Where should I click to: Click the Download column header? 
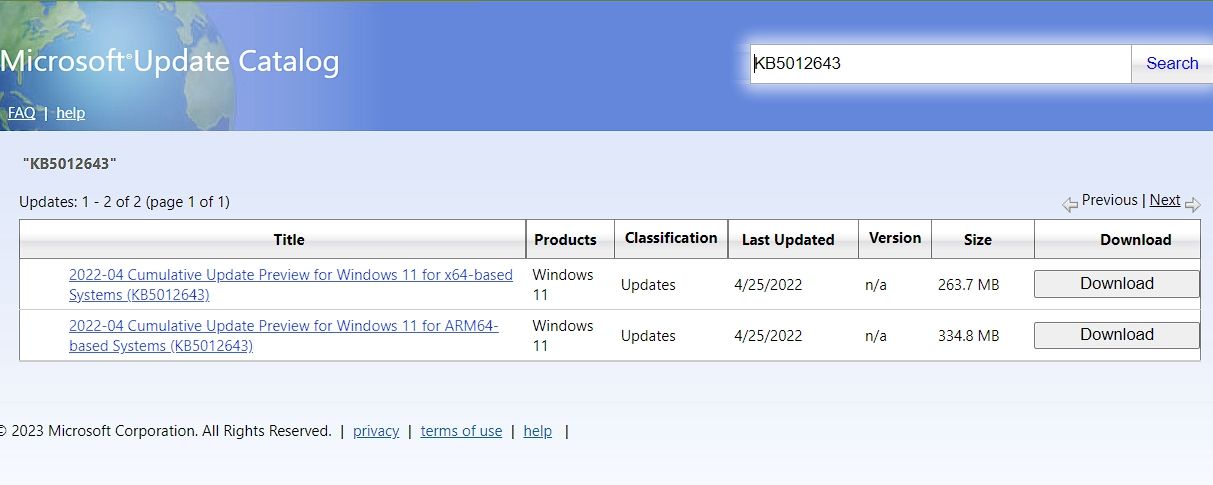click(x=1136, y=240)
